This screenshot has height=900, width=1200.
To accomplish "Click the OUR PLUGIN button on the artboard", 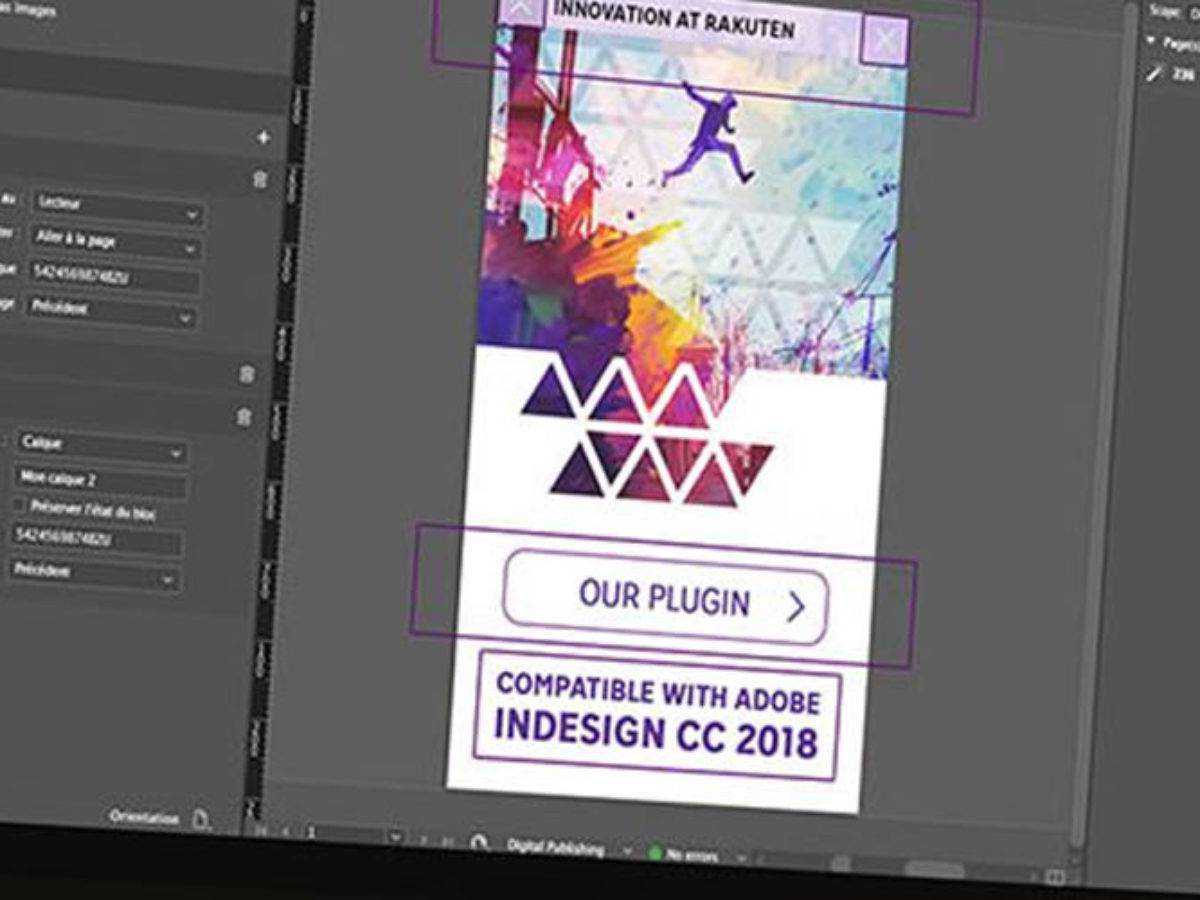I will 666,600.
